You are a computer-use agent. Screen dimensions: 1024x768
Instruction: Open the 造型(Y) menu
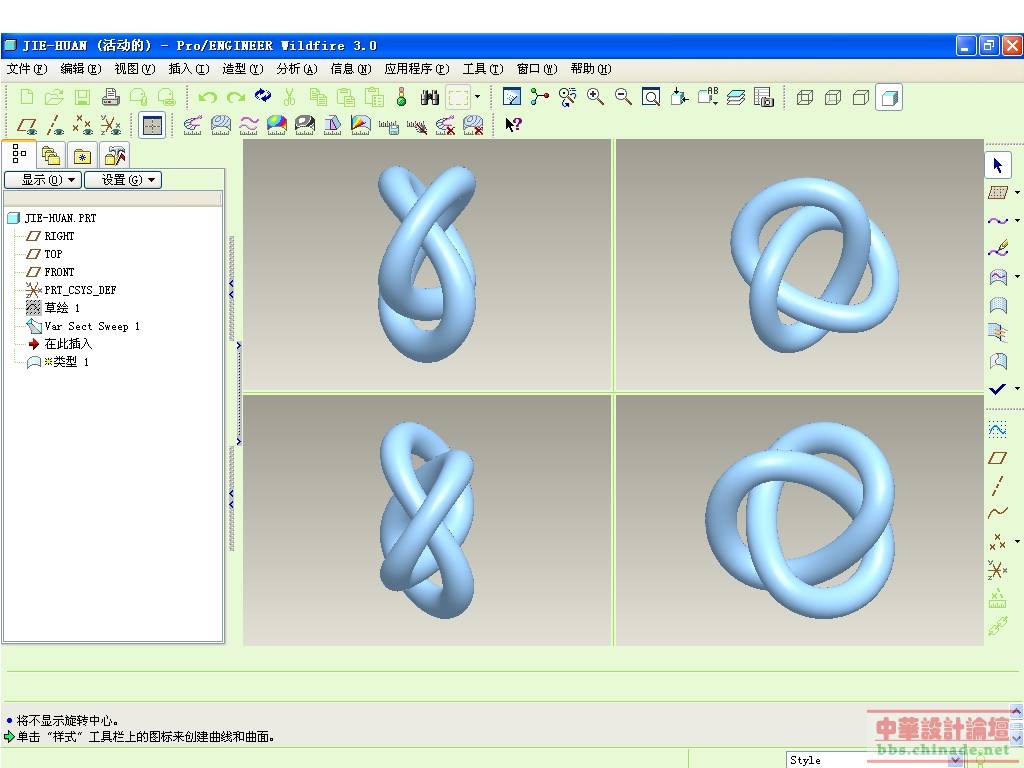[x=242, y=69]
